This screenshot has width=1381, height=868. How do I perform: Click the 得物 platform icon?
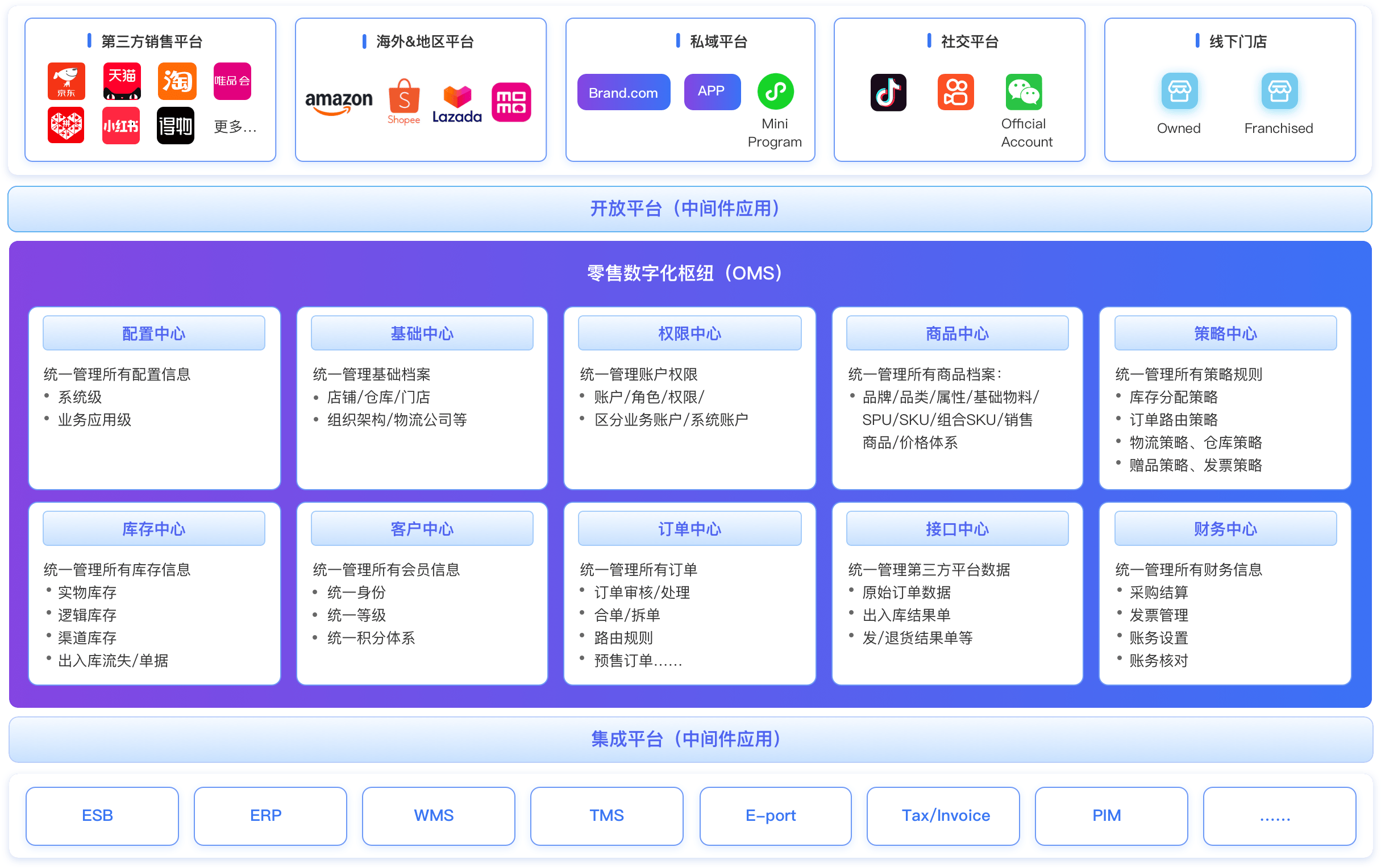click(176, 125)
